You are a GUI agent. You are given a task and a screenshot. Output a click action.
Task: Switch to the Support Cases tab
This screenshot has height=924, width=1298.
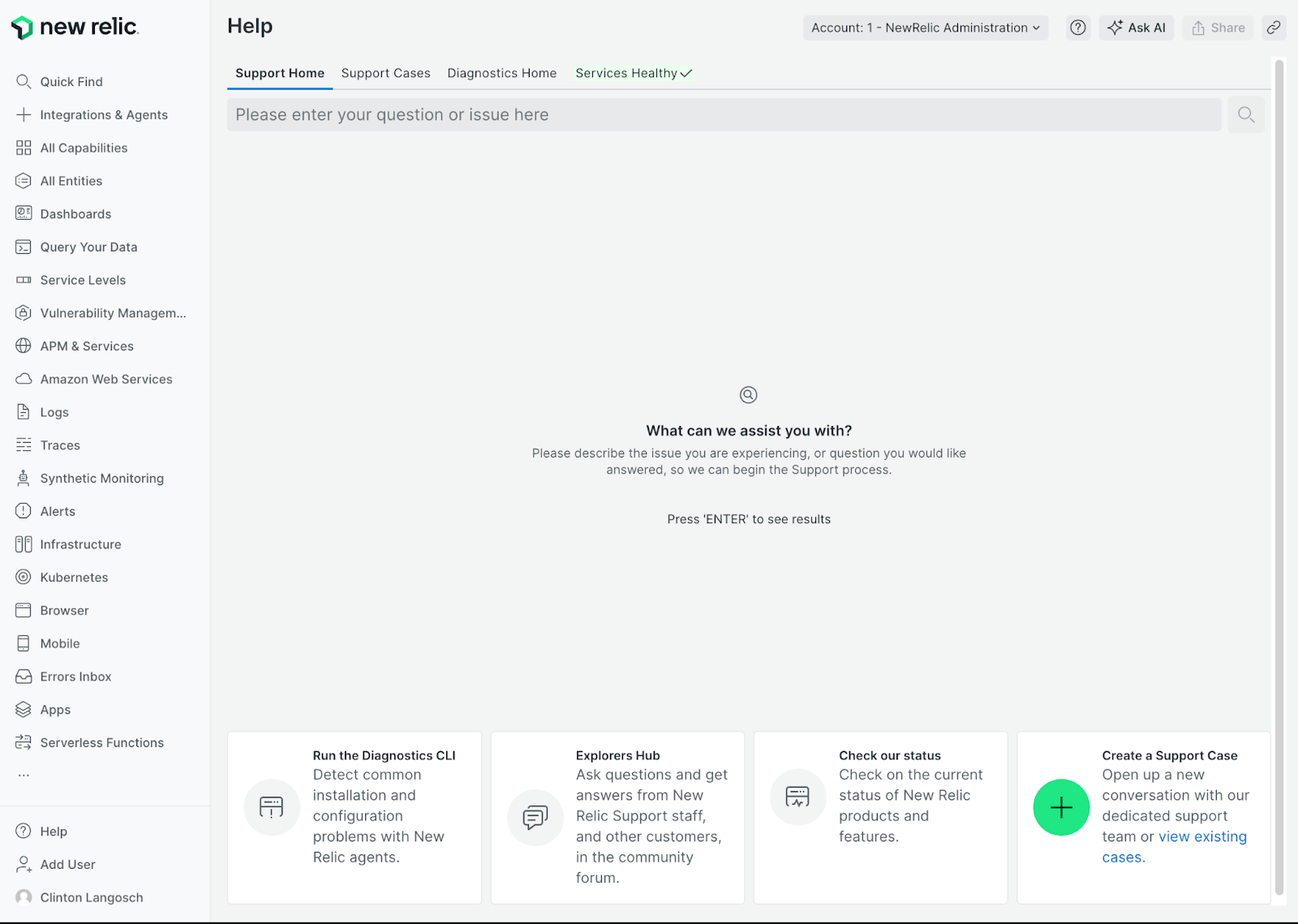(385, 73)
